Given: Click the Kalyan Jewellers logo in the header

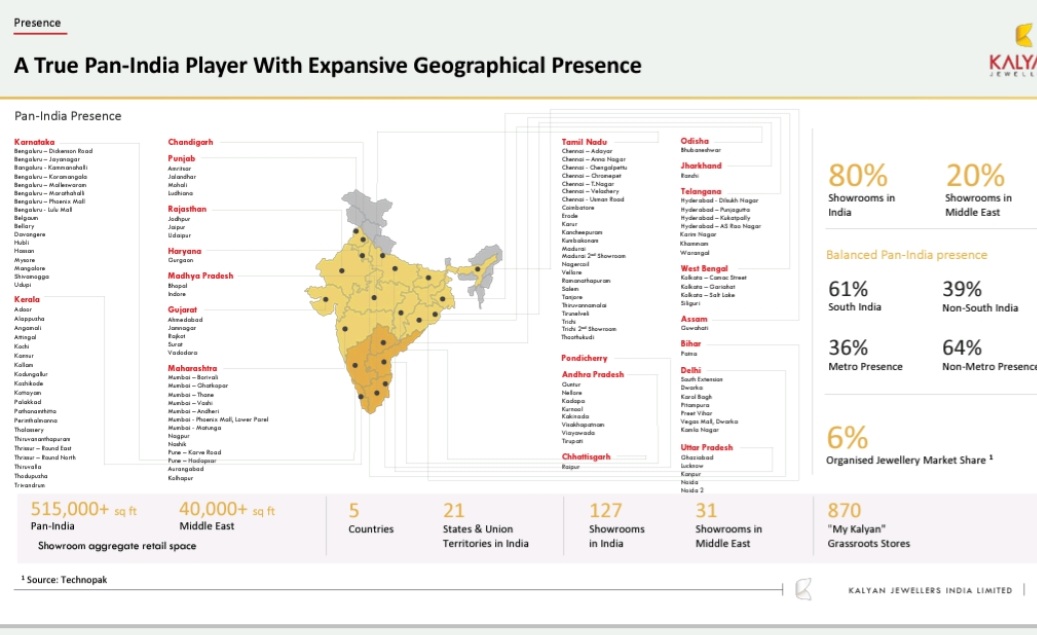Looking at the screenshot, I should click(x=1014, y=51).
